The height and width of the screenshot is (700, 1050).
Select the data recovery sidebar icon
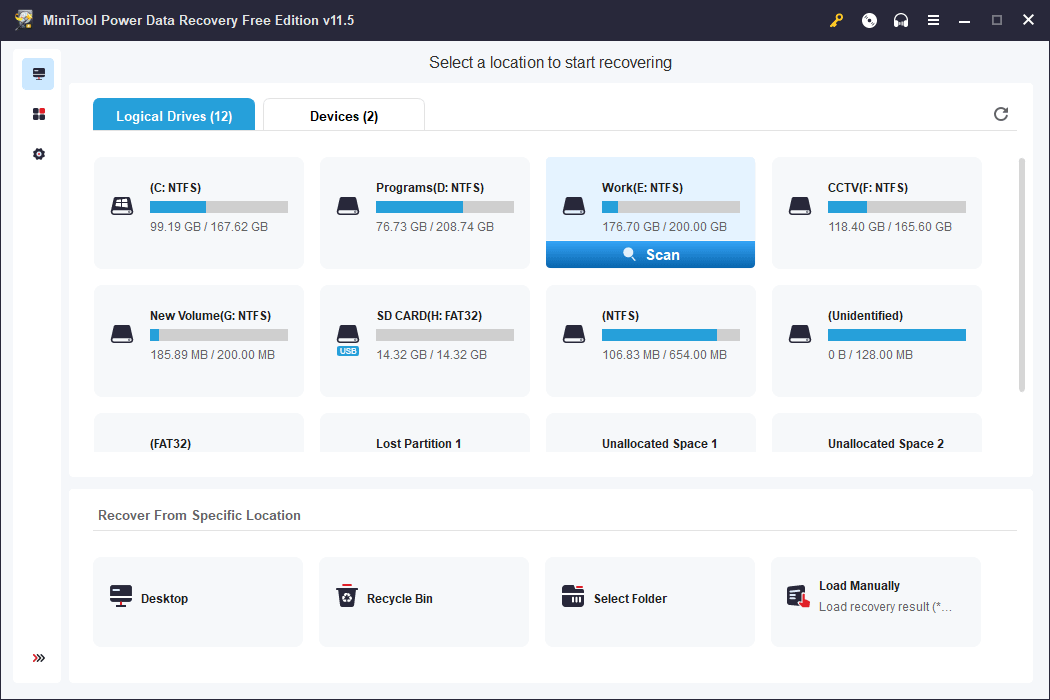point(38,73)
